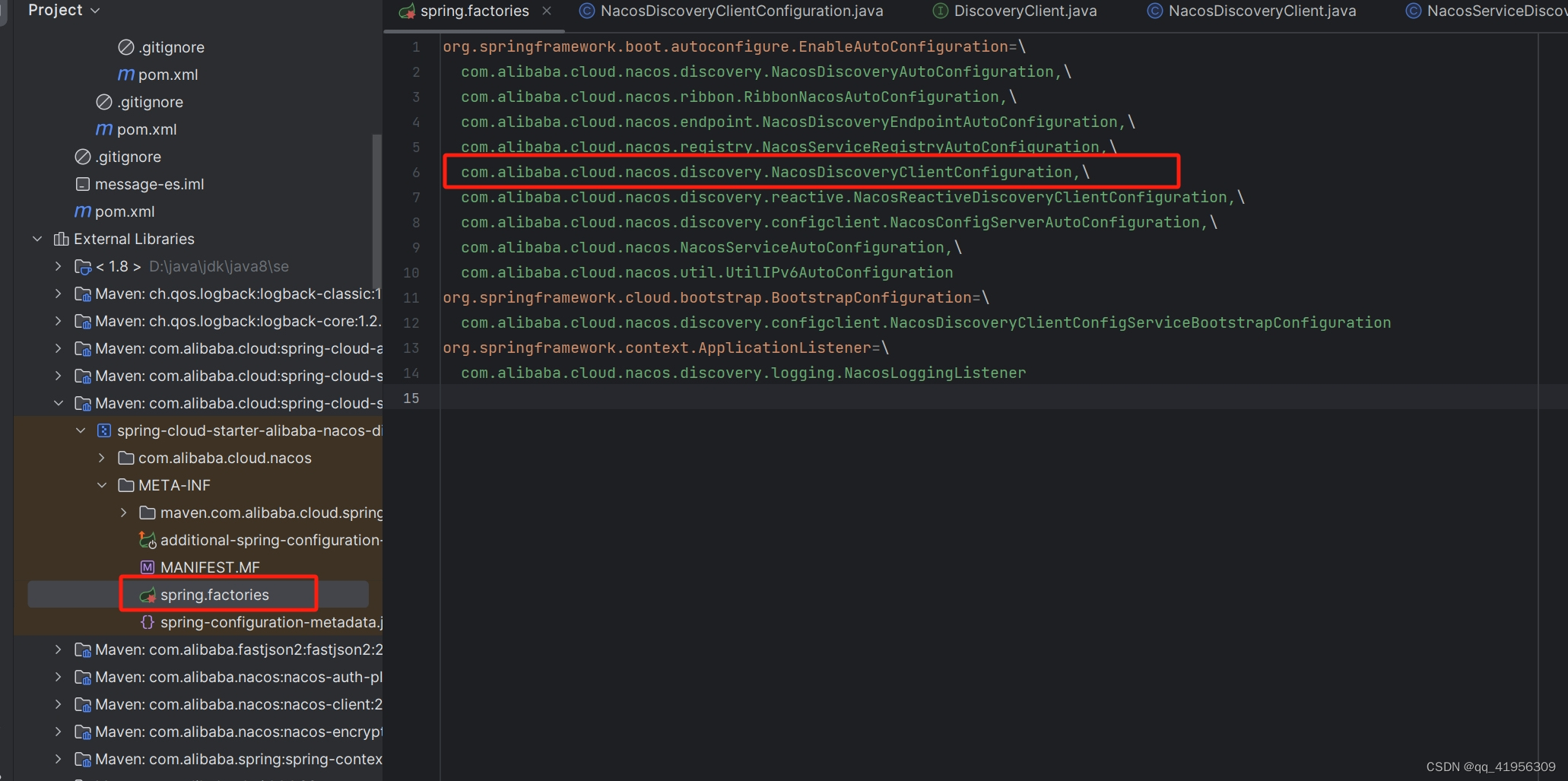
Task: Click NacosLoggingListener on line 14
Action: (x=935, y=373)
